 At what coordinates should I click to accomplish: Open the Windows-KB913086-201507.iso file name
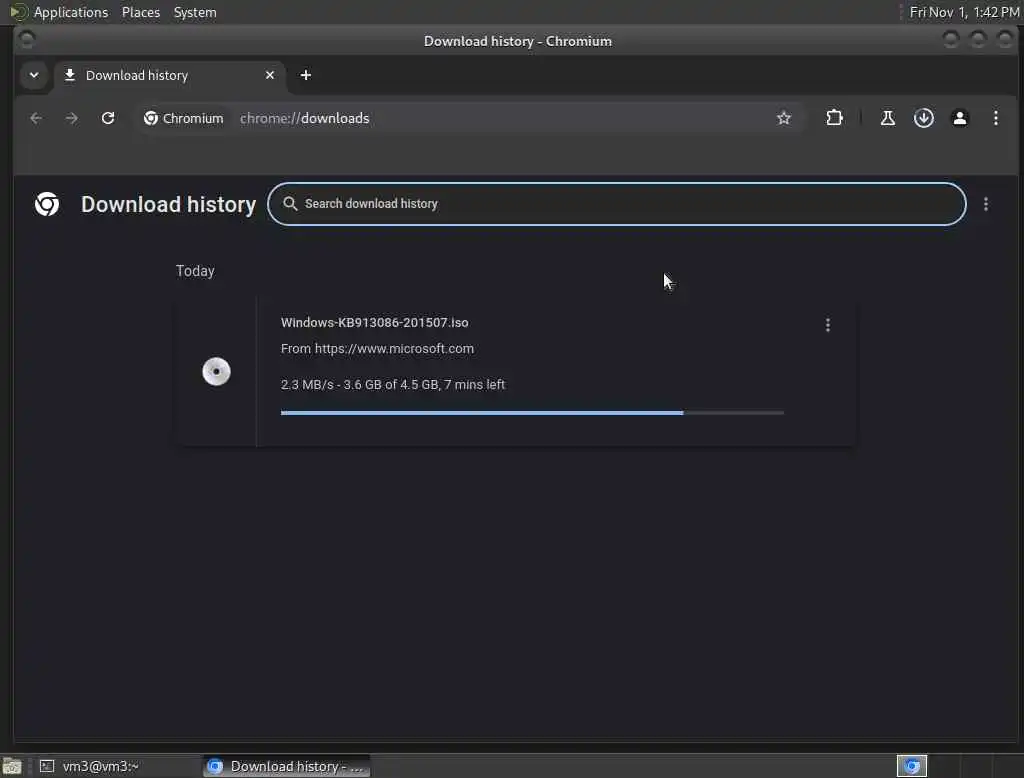[x=374, y=323]
